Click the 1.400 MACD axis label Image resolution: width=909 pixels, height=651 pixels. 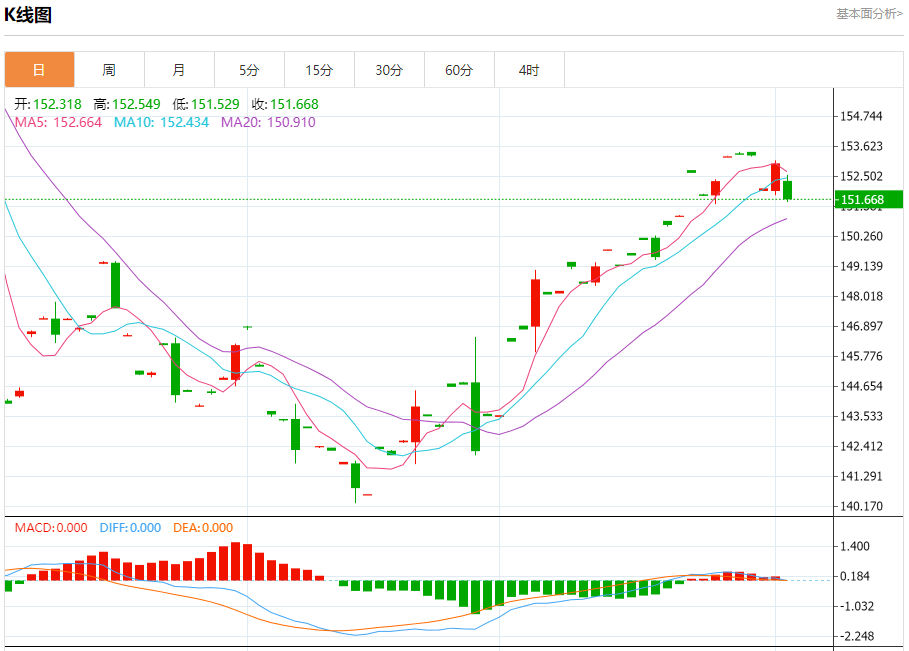[855, 546]
